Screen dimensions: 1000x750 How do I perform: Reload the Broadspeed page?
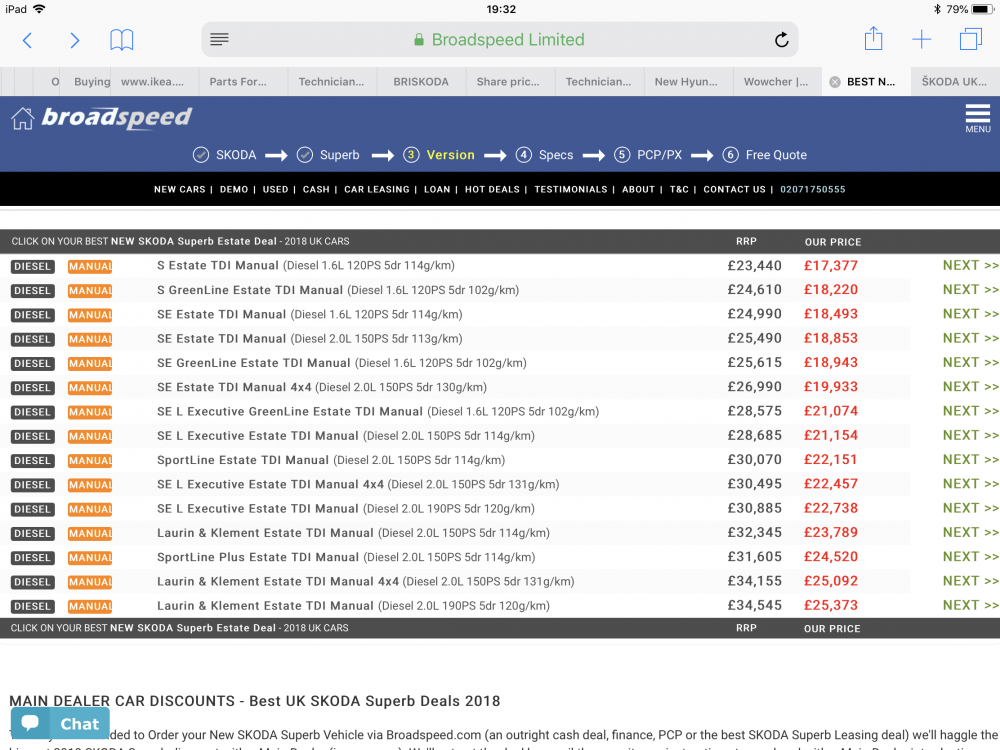(781, 40)
